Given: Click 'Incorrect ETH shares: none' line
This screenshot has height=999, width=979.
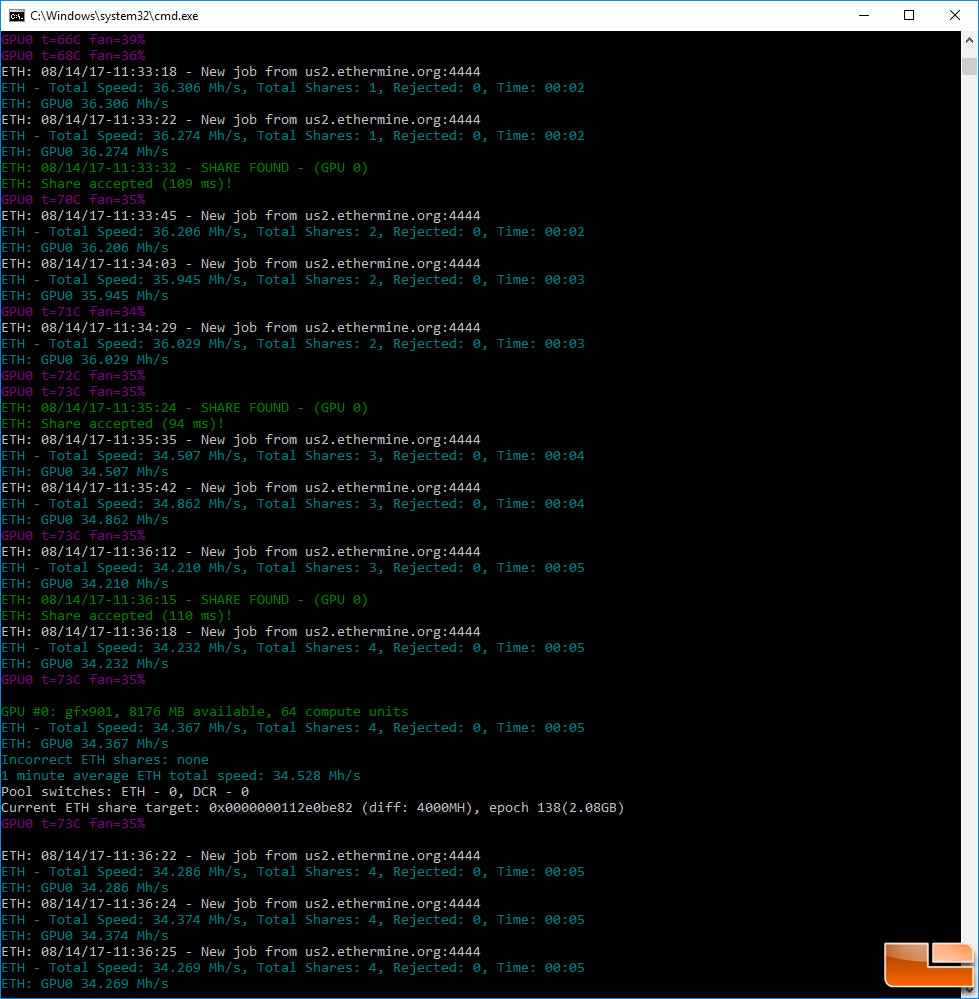Looking at the screenshot, I should tap(105, 759).
